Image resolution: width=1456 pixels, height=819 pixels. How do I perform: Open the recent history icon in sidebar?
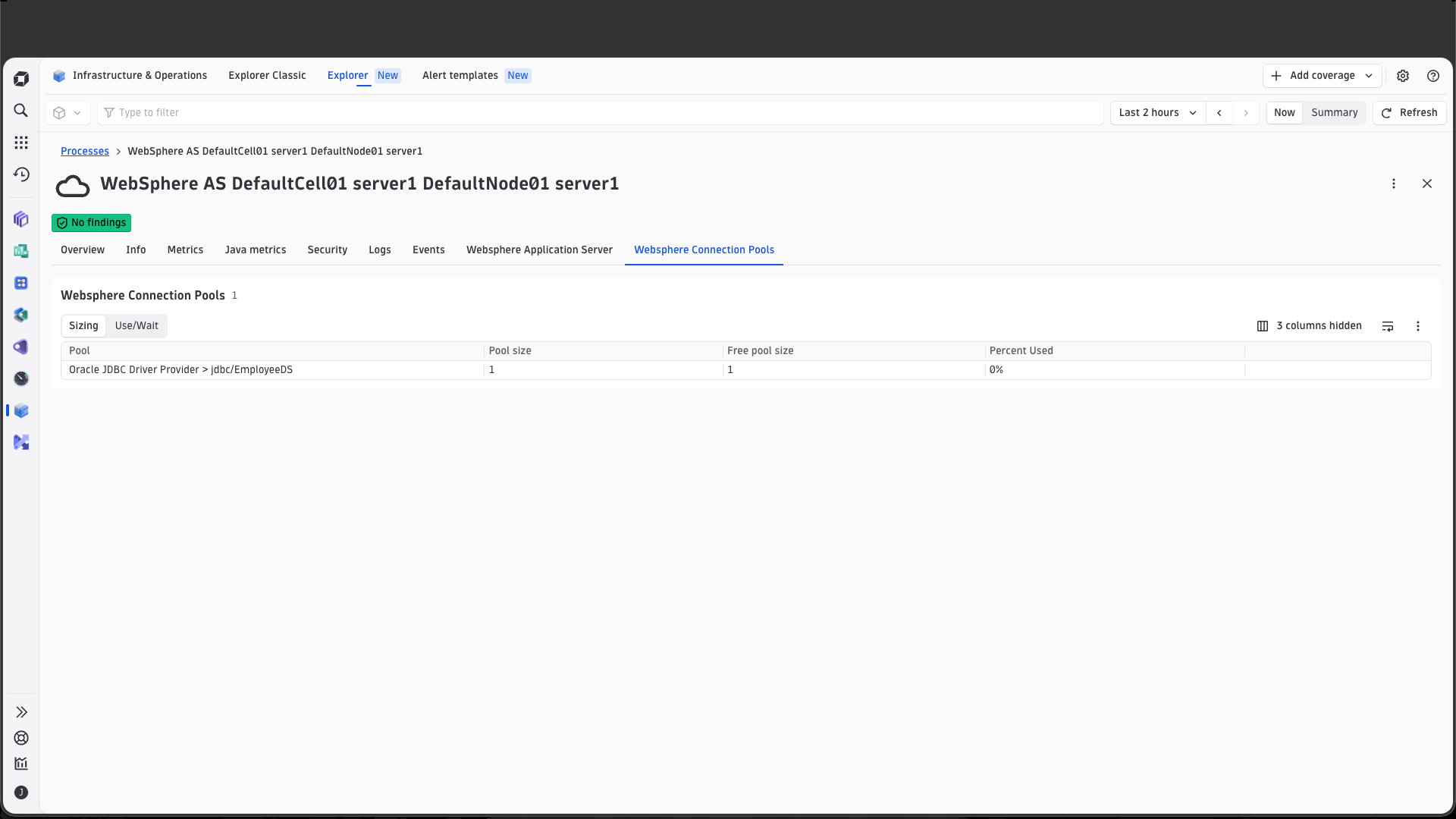(21, 174)
